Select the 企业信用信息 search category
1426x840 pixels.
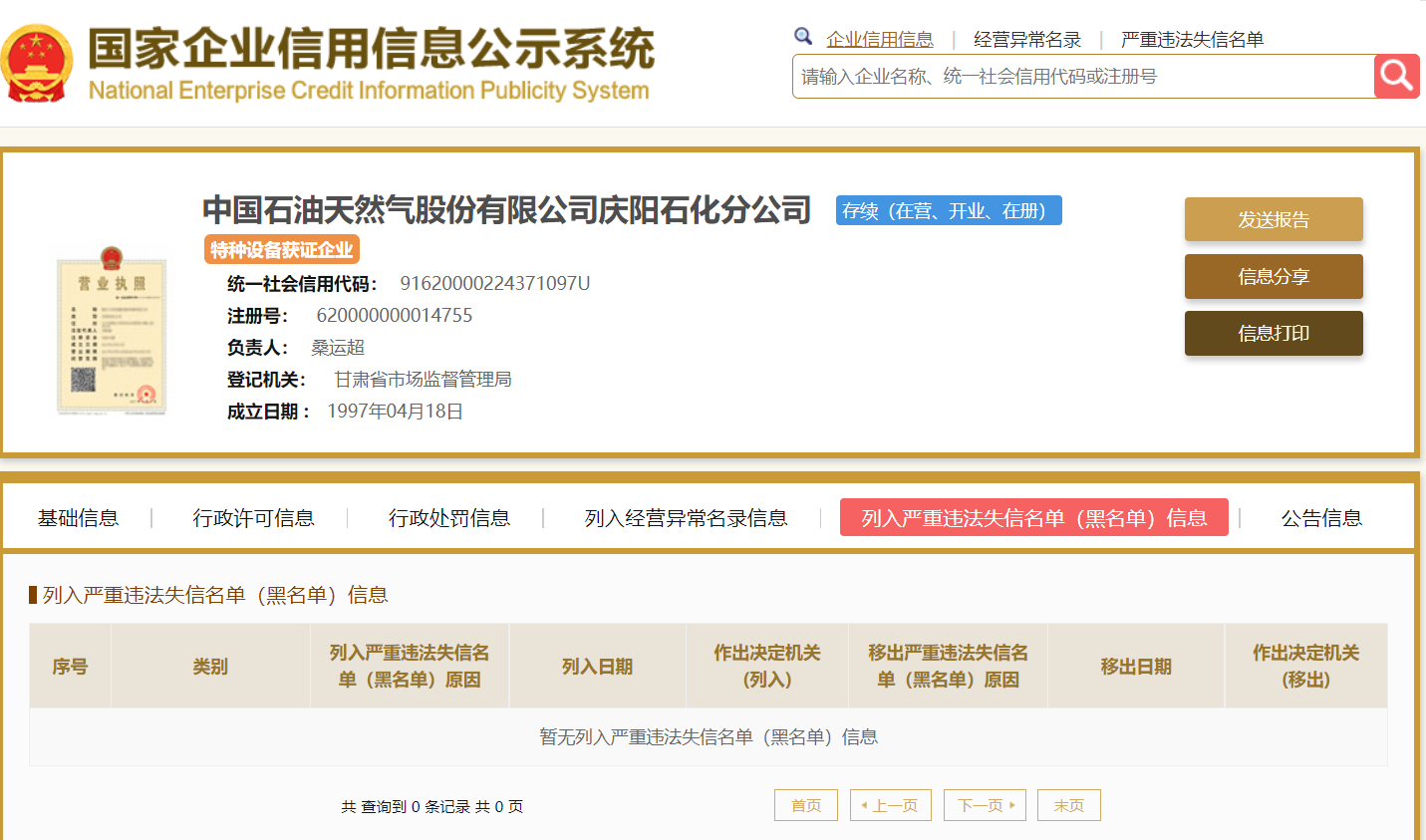880,40
